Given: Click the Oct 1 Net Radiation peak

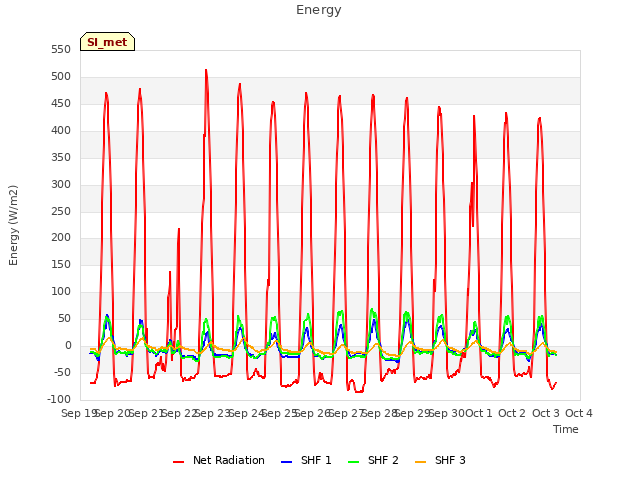Looking at the screenshot, I should pyautogui.click(x=474, y=117).
